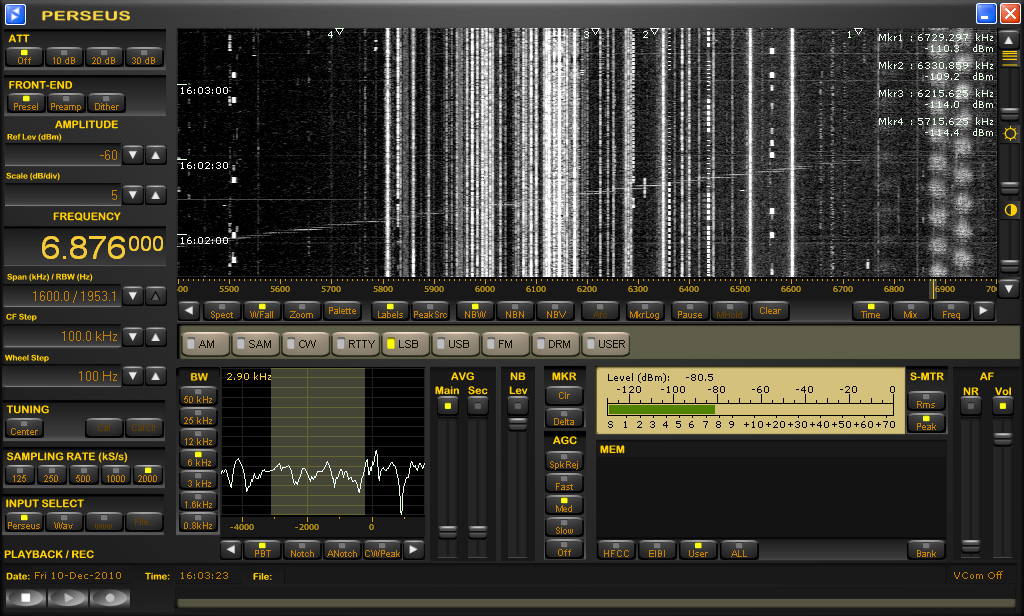This screenshot has width=1024, height=616.
Task: Click the brightness sun icon beside waterfall
Action: [x=1010, y=134]
